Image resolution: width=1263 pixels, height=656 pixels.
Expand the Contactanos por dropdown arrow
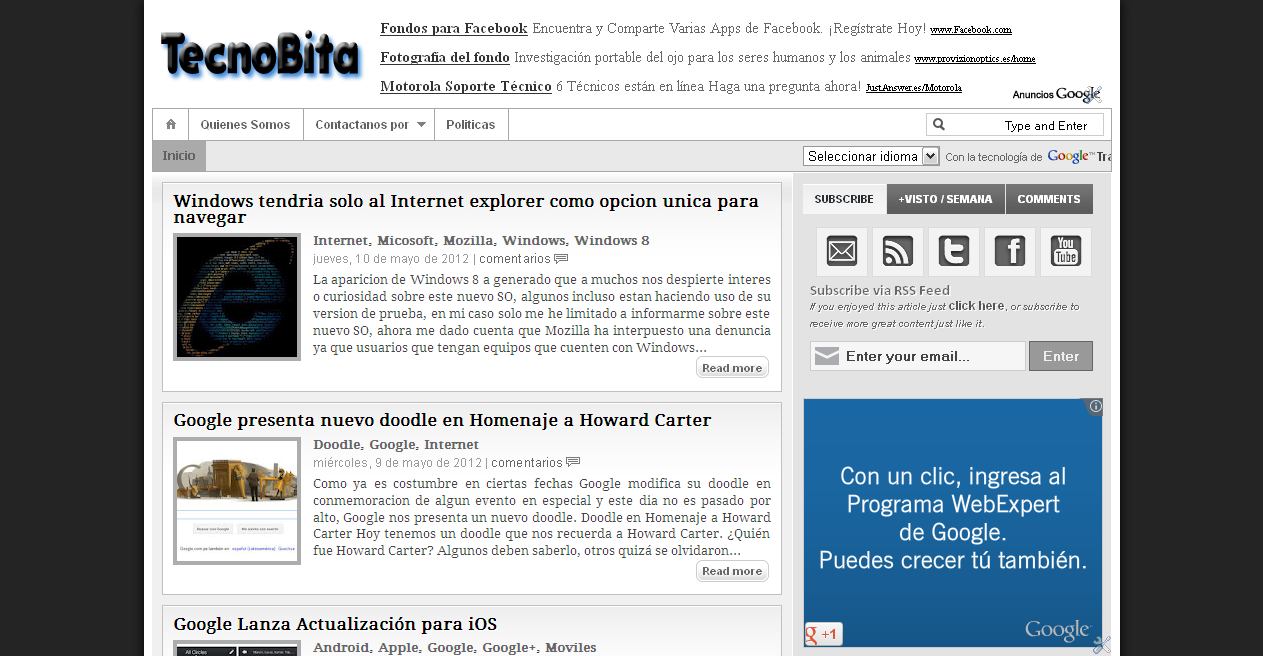(x=421, y=125)
